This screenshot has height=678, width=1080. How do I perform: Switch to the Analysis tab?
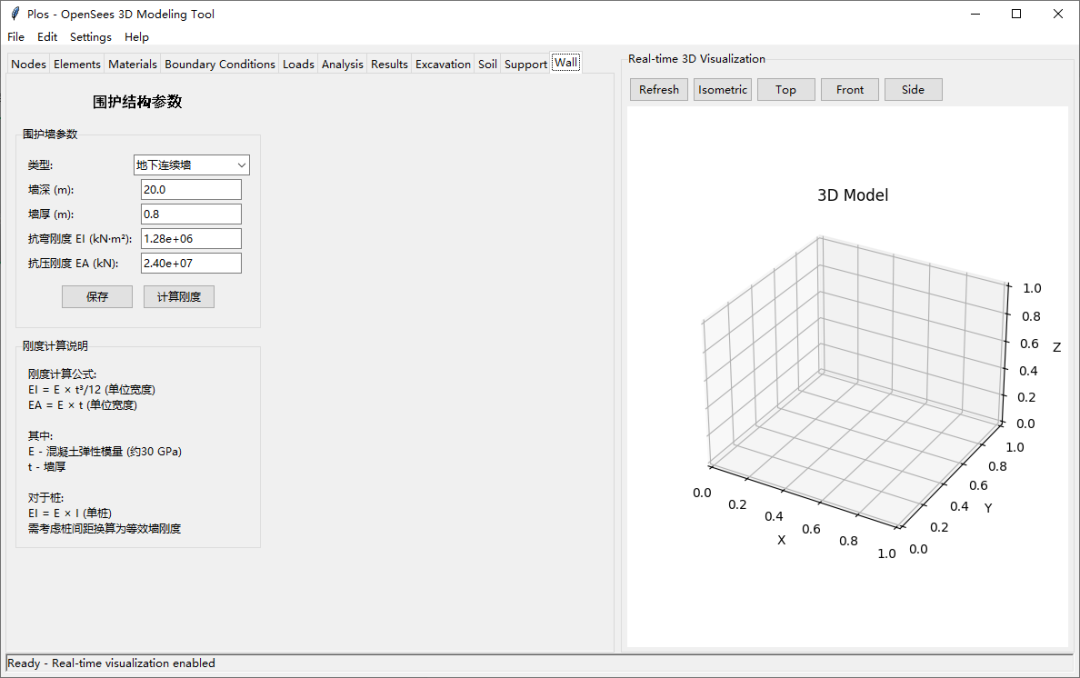pyautogui.click(x=342, y=64)
